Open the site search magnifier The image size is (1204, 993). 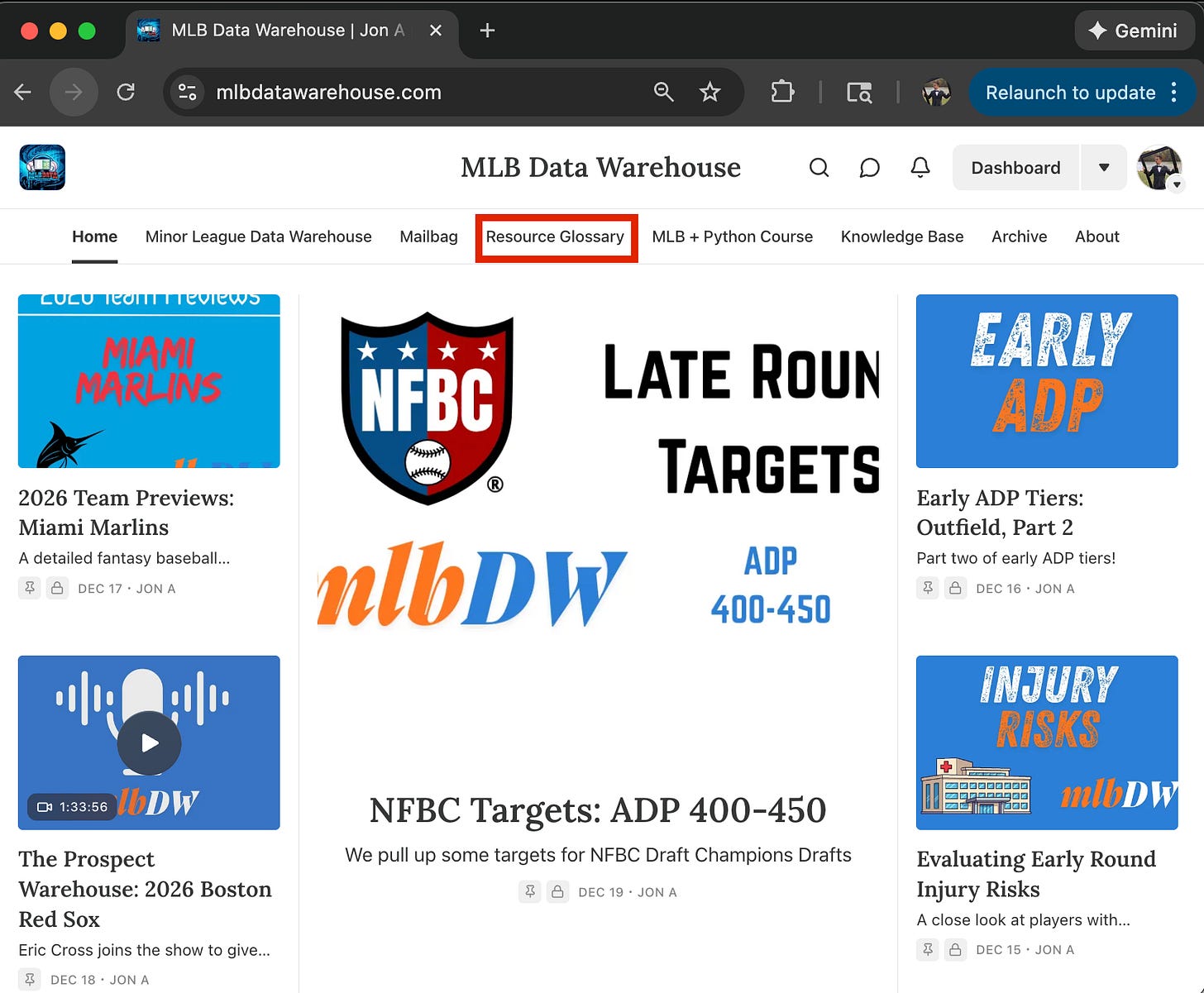click(819, 168)
